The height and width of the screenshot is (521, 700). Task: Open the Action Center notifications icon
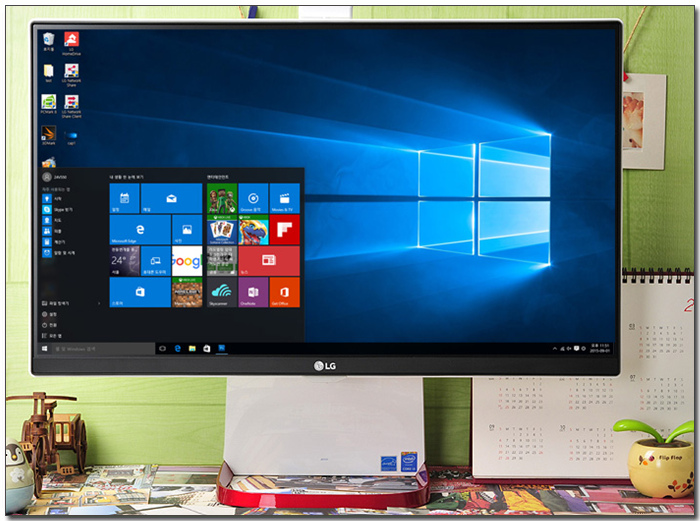click(x=576, y=348)
